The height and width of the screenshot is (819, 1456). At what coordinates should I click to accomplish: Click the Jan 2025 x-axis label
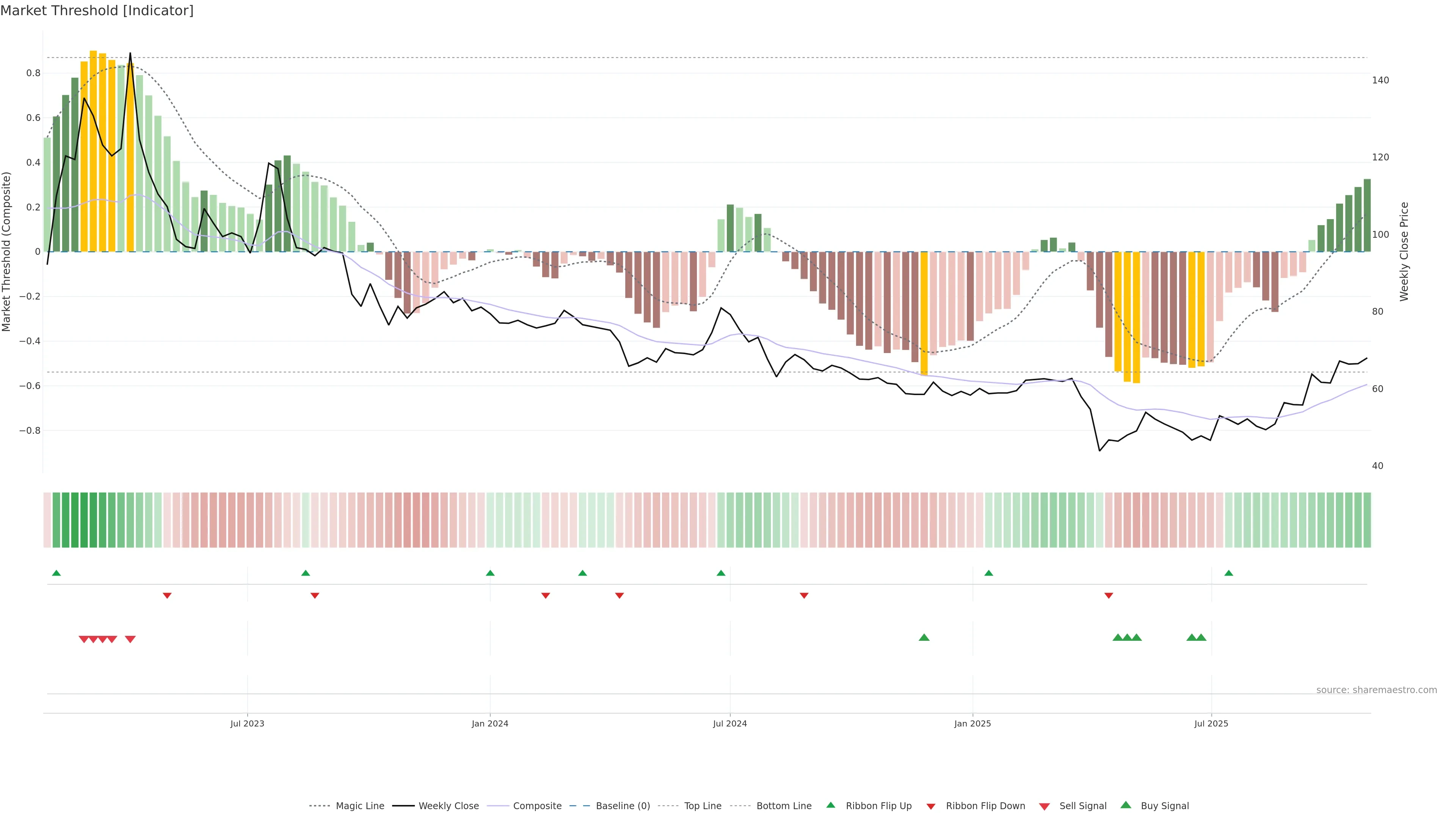(972, 723)
